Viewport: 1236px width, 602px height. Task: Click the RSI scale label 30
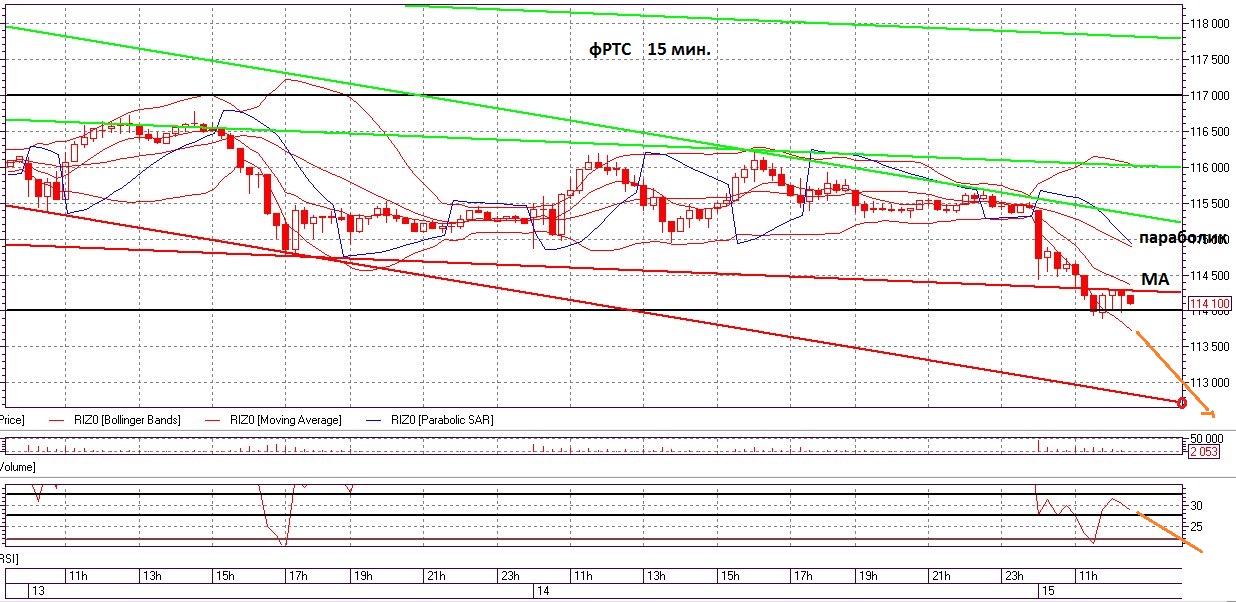[x=1195, y=506]
